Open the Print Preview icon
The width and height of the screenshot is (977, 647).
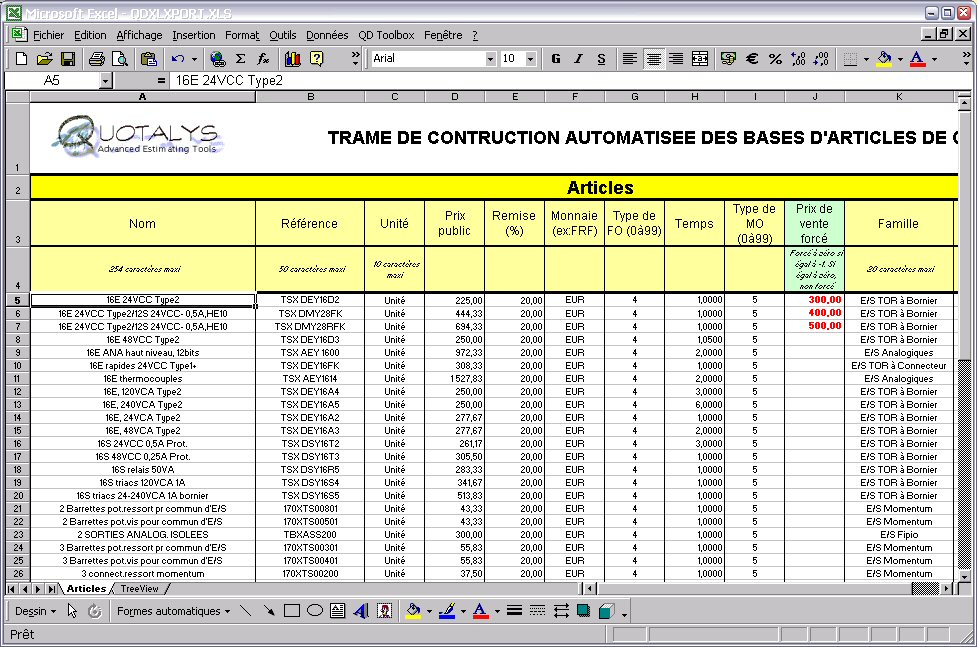[x=119, y=59]
